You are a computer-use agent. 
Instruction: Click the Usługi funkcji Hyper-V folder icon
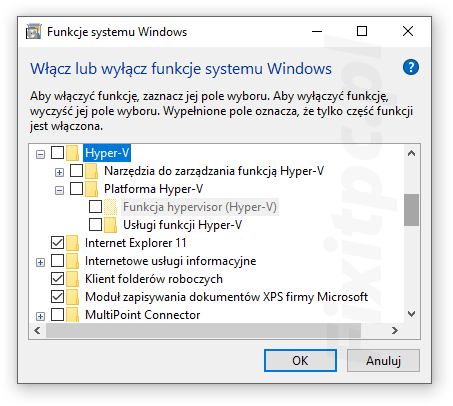(x=110, y=225)
